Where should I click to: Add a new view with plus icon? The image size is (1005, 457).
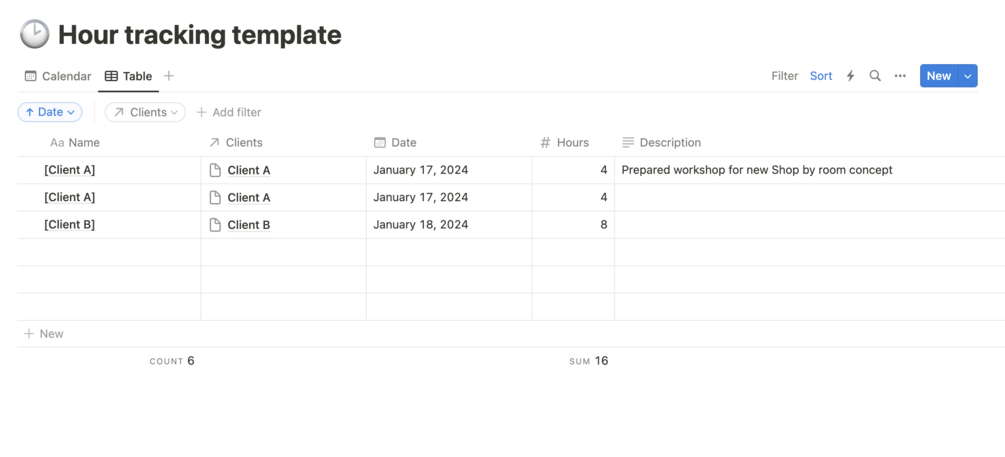tap(169, 76)
